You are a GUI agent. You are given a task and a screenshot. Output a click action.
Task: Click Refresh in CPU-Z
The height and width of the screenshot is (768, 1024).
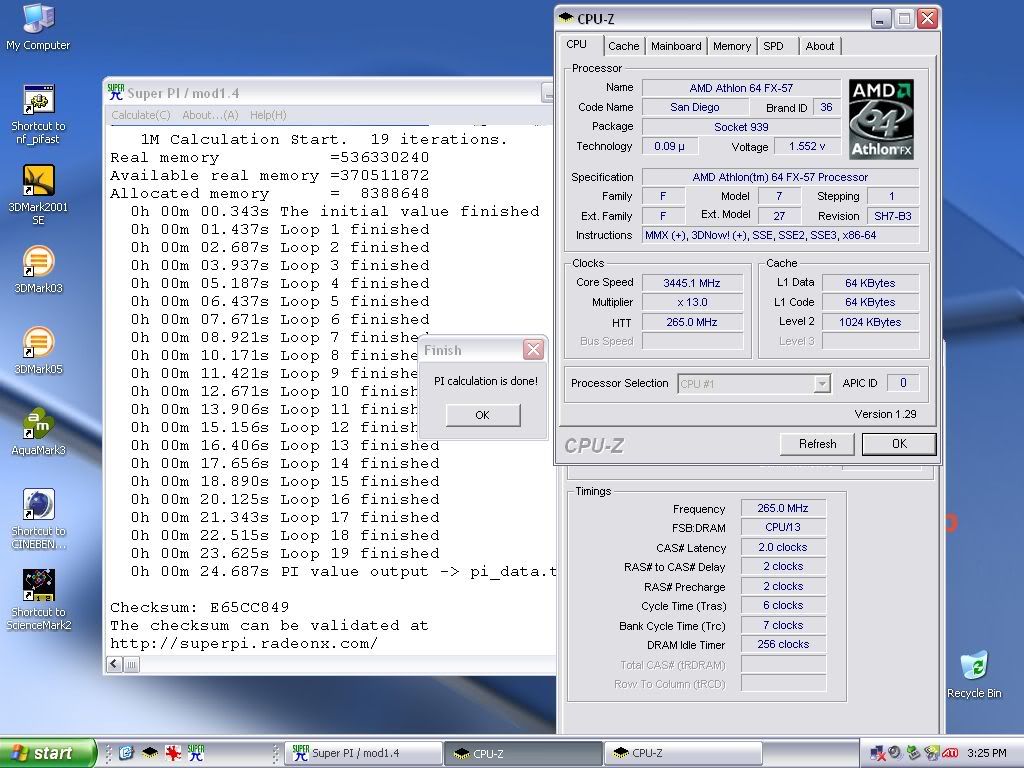[x=817, y=444]
